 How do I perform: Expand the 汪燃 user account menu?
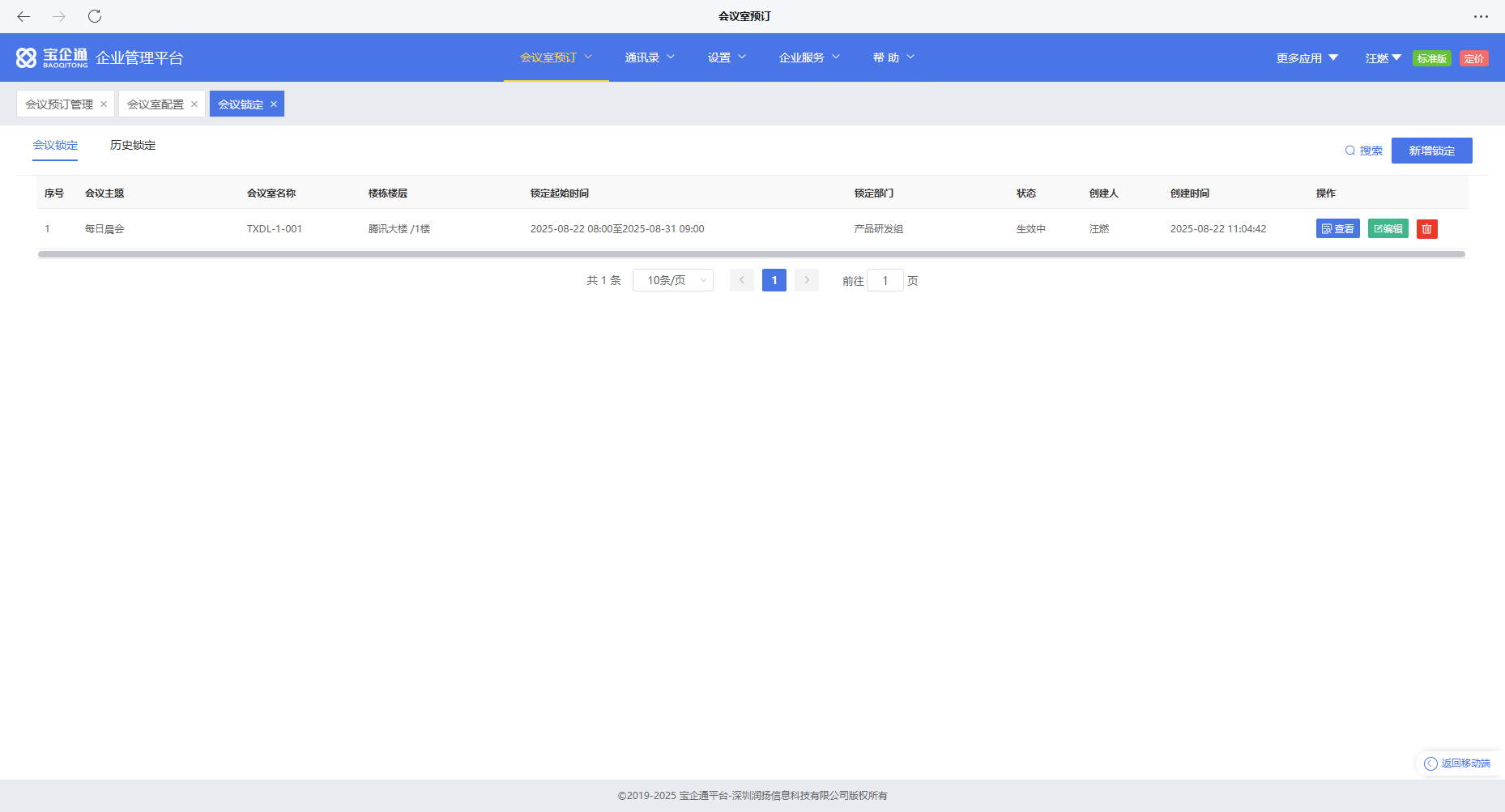(x=1383, y=58)
